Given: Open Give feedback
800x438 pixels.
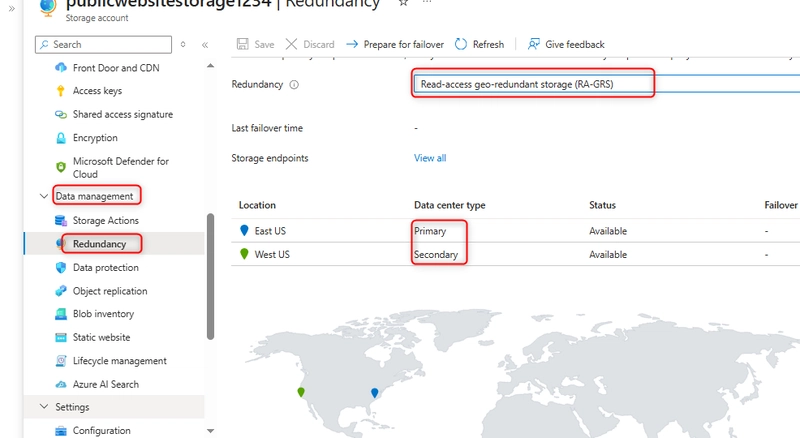Looking at the screenshot, I should 566,44.
